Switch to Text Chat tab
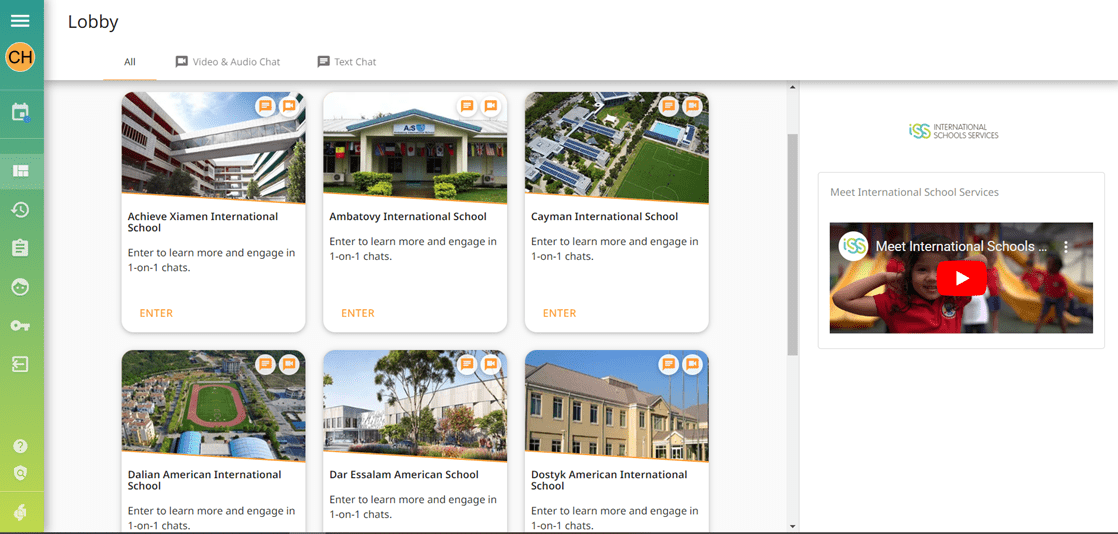 pyautogui.click(x=347, y=62)
